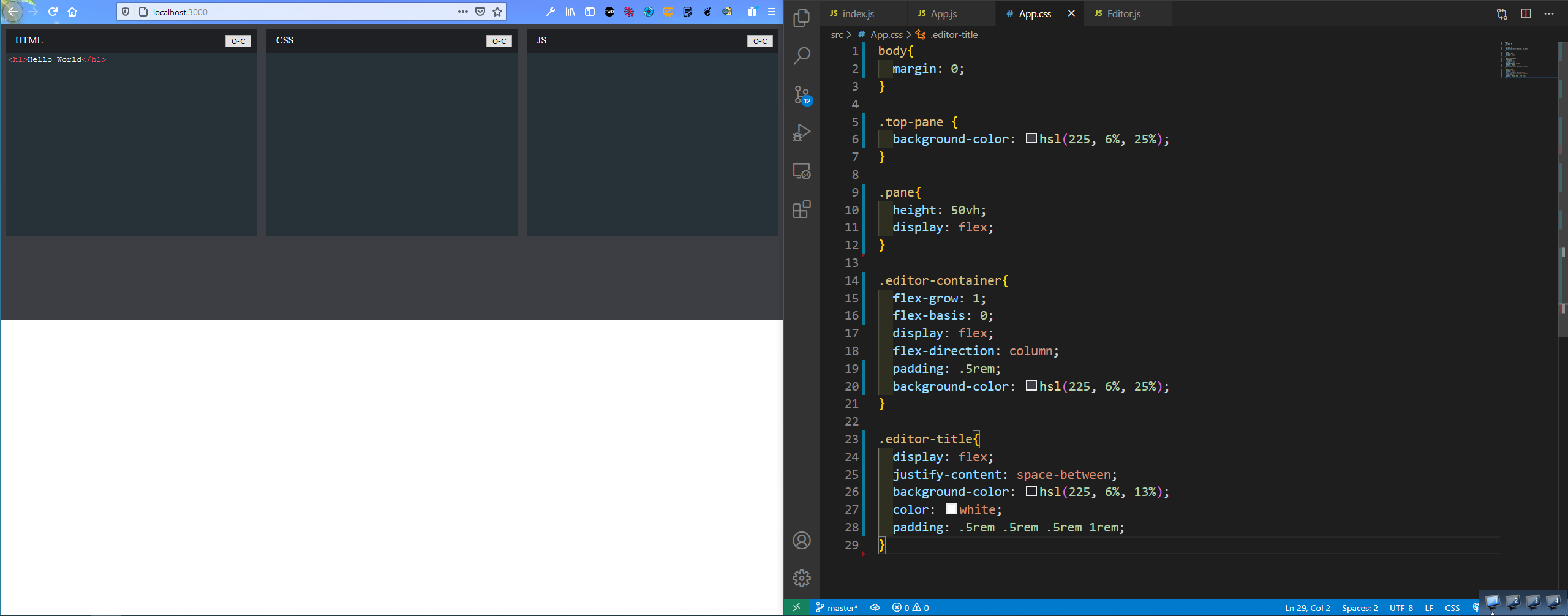Change indentation via Spaces: 2
Screen dimensions: 1568x616
click(1360, 608)
